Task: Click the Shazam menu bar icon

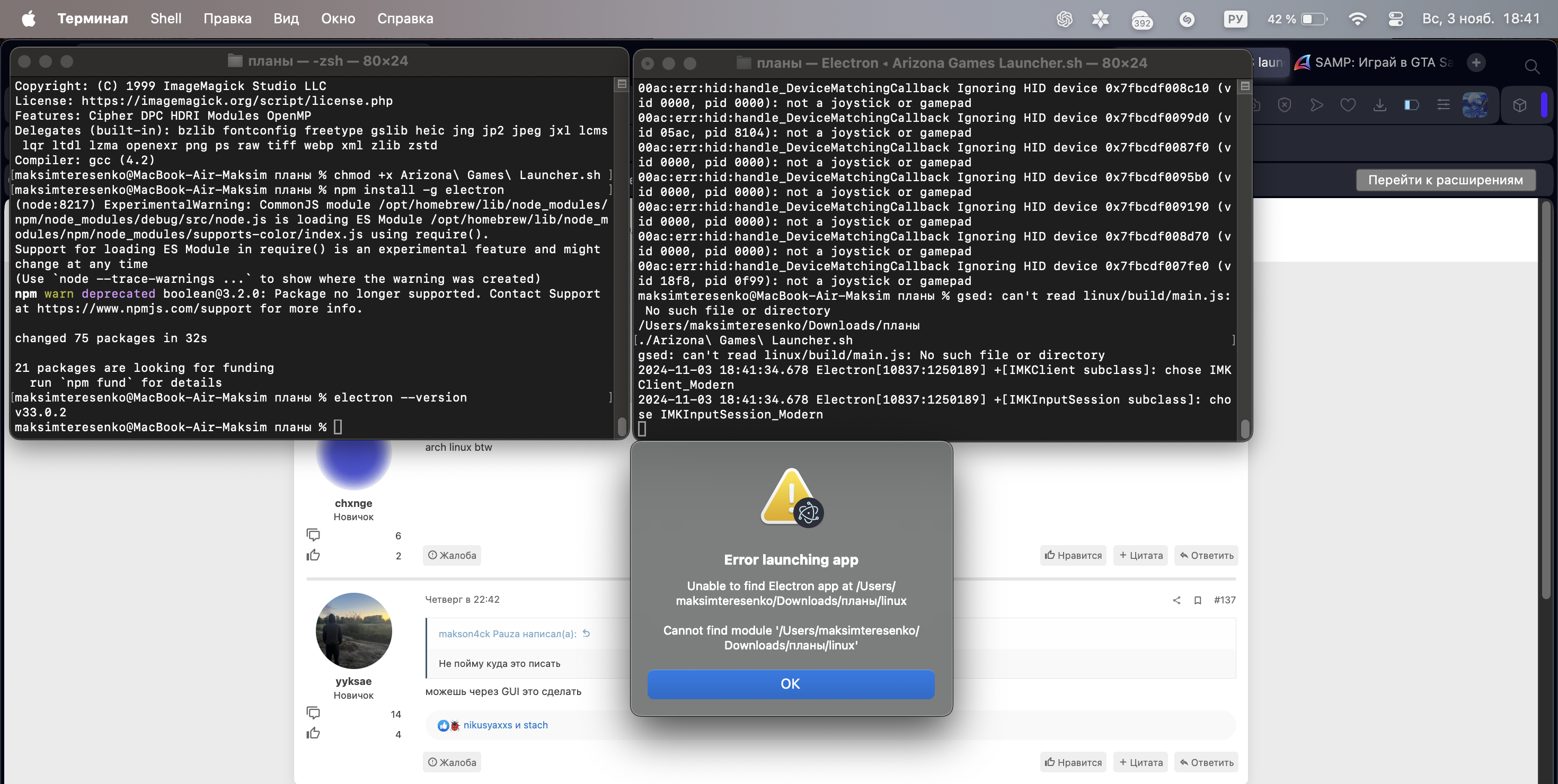Action: (x=1187, y=20)
